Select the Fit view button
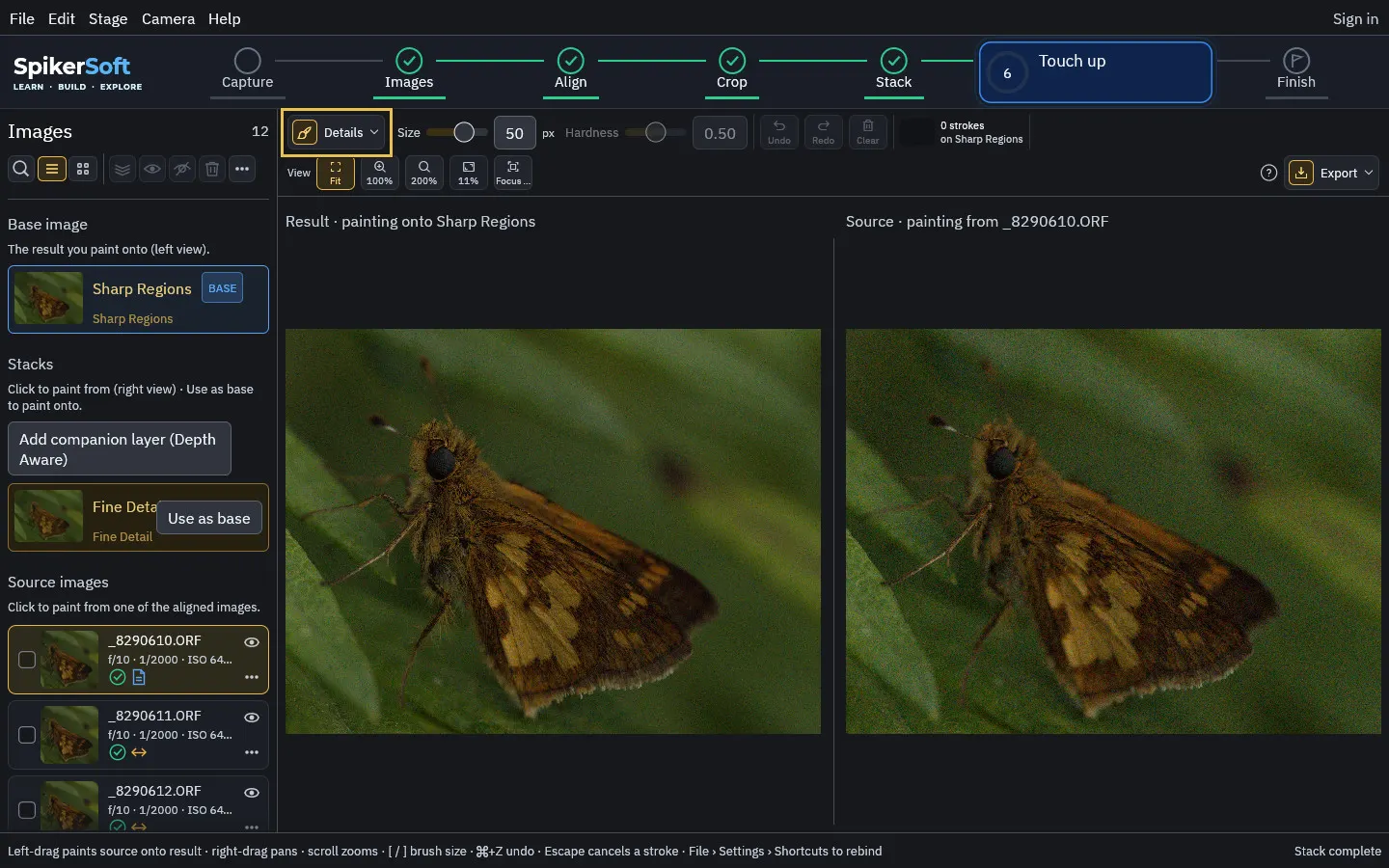Image resolution: width=1389 pixels, height=868 pixels. pos(336,173)
